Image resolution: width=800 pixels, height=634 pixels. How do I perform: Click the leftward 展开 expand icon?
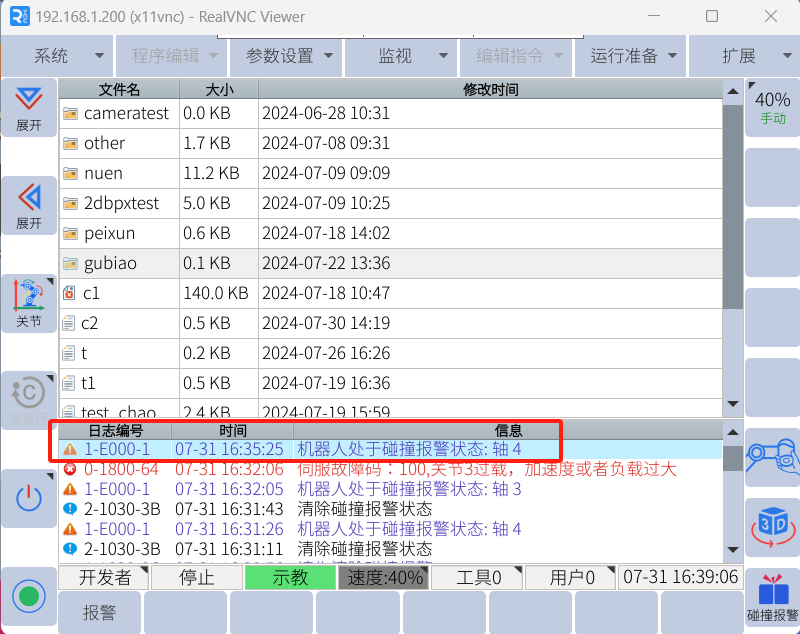[x=29, y=204]
